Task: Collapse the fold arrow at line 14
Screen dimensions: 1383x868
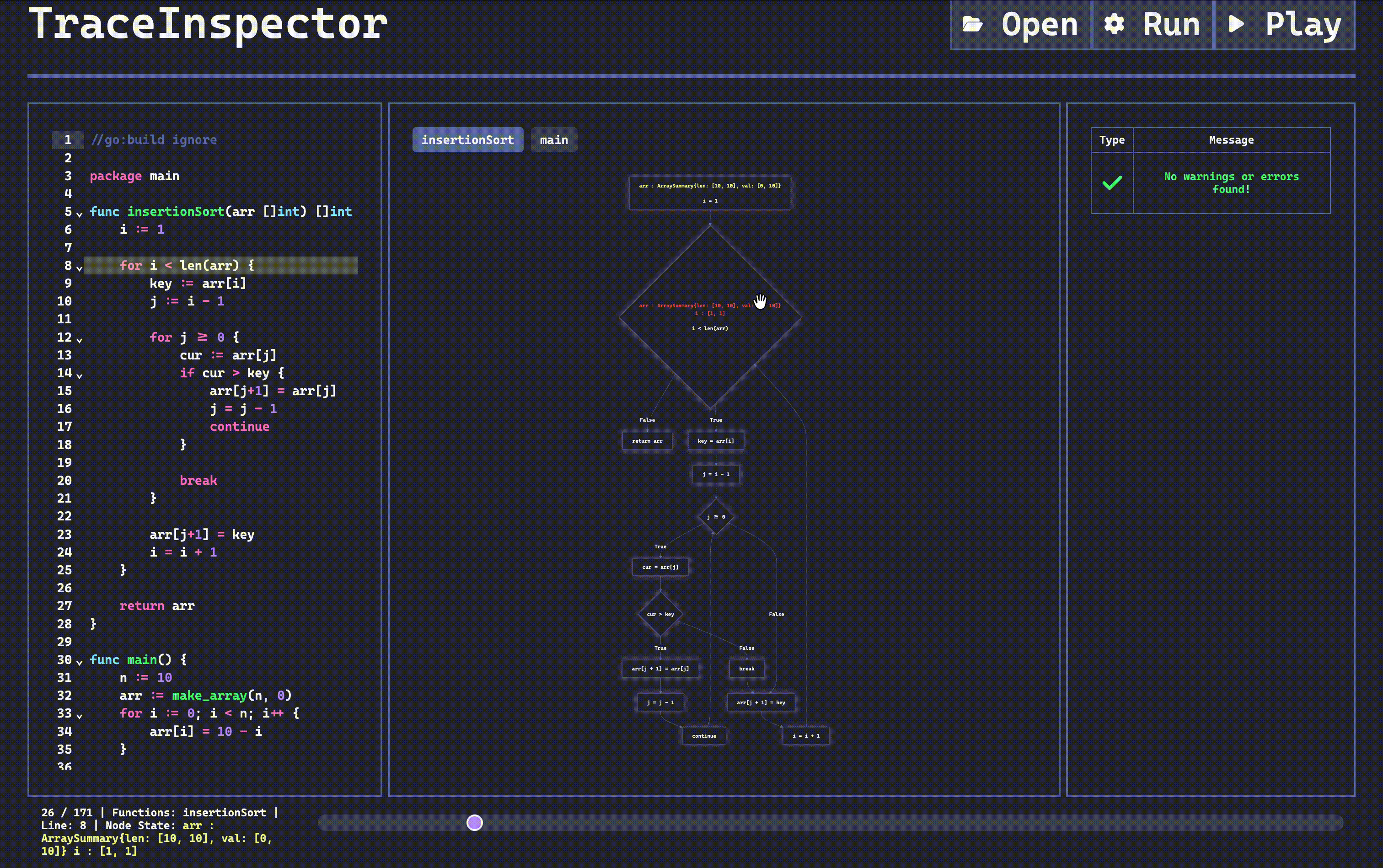Action: 79,375
